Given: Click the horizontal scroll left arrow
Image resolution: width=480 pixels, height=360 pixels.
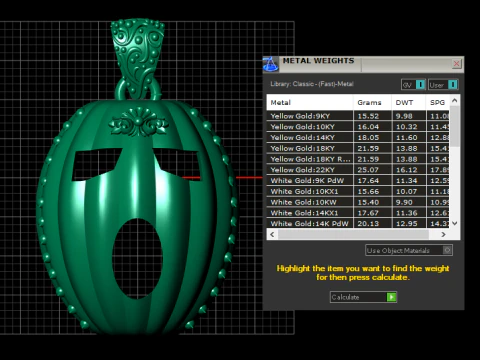Looking at the screenshot, I should (x=272, y=234).
